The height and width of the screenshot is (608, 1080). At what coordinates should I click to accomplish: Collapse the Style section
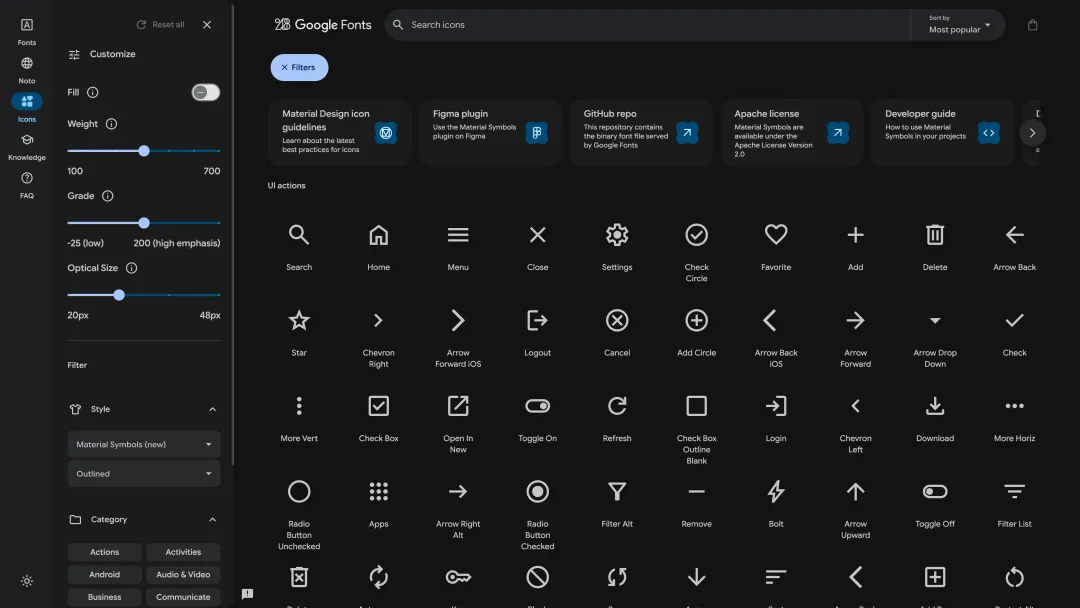(212, 409)
